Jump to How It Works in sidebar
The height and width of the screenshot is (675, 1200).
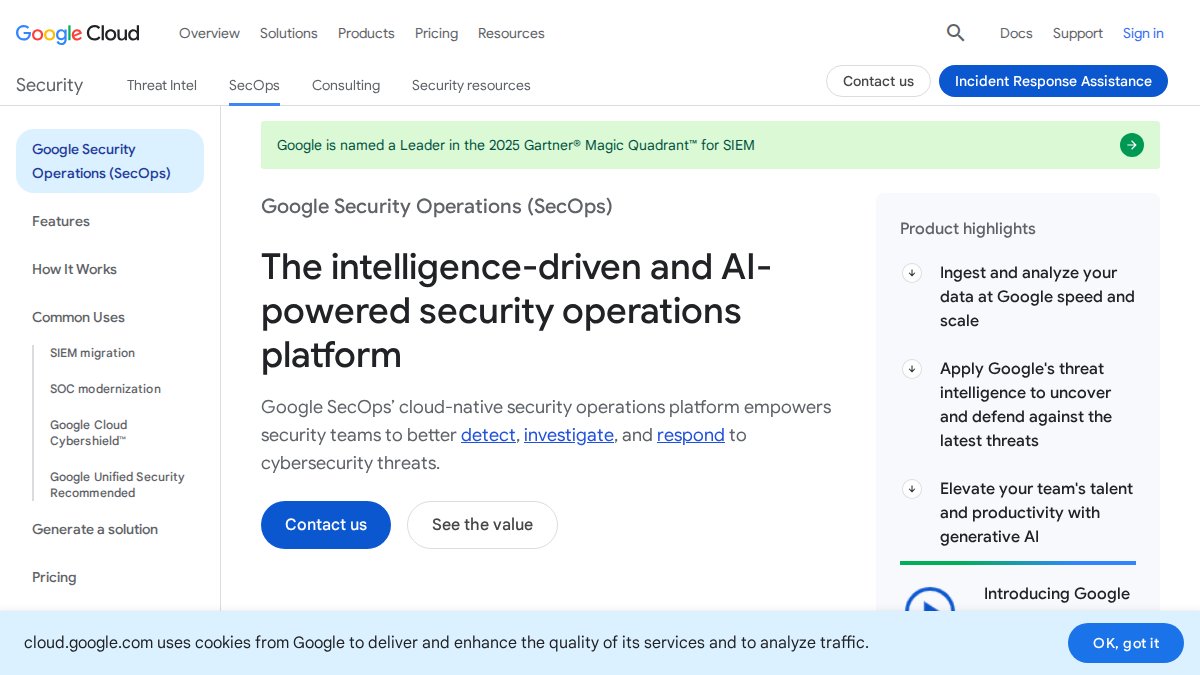(74, 269)
